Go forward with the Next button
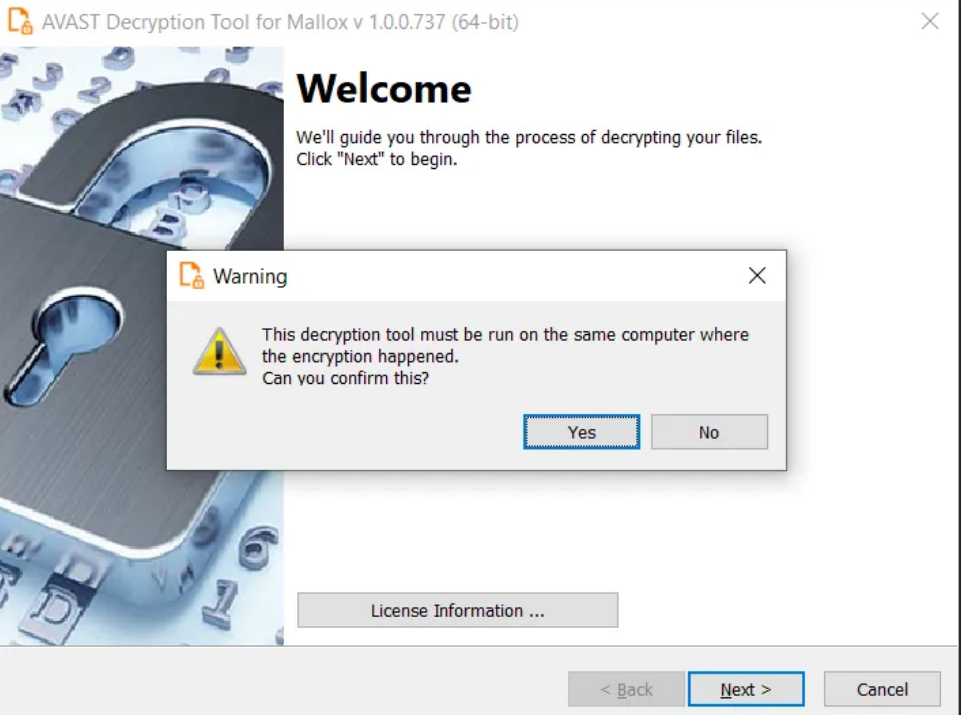The width and height of the screenshot is (961, 715). click(746, 689)
